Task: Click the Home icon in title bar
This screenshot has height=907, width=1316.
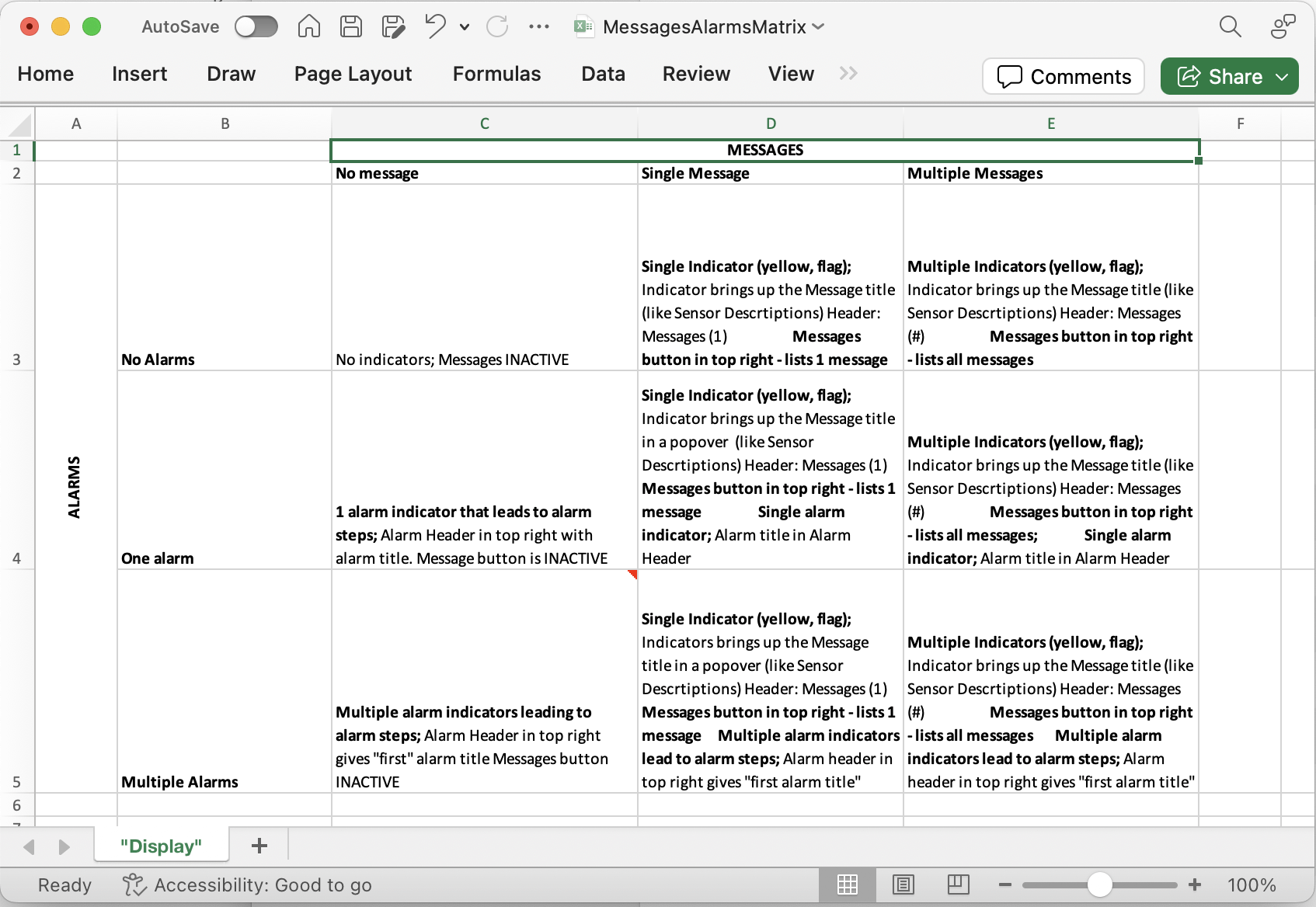Action: coord(308,26)
